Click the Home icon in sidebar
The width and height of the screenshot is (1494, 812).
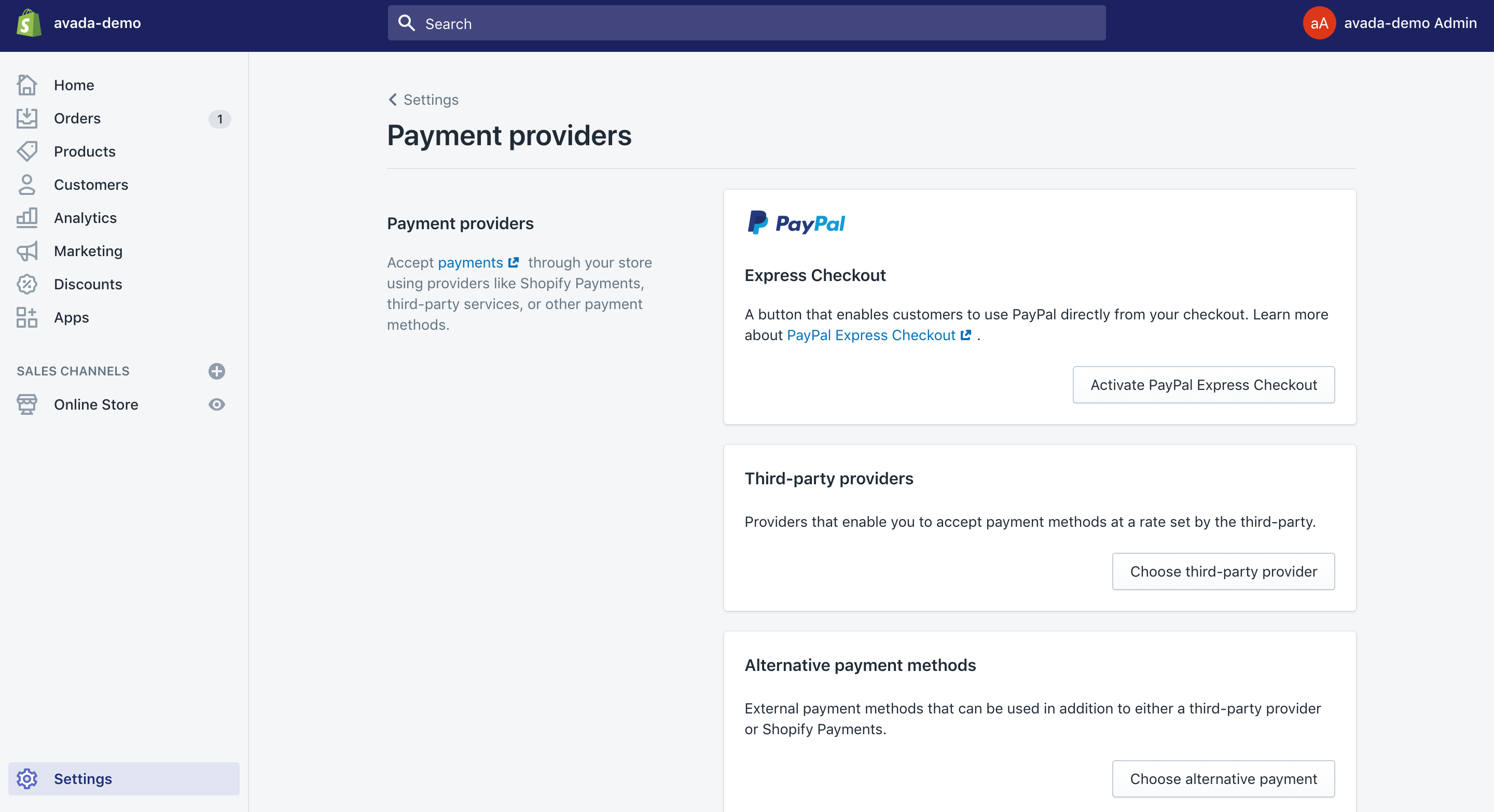(27, 84)
